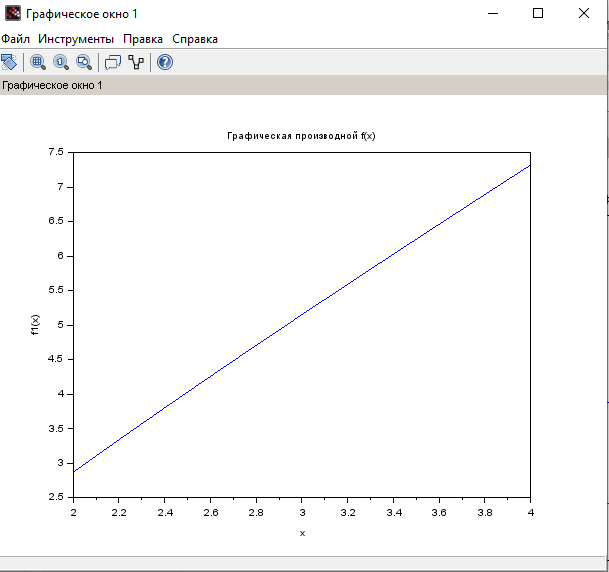Open the Инструменты menu
Viewport: 609px width, 572px height.
click(76, 39)
